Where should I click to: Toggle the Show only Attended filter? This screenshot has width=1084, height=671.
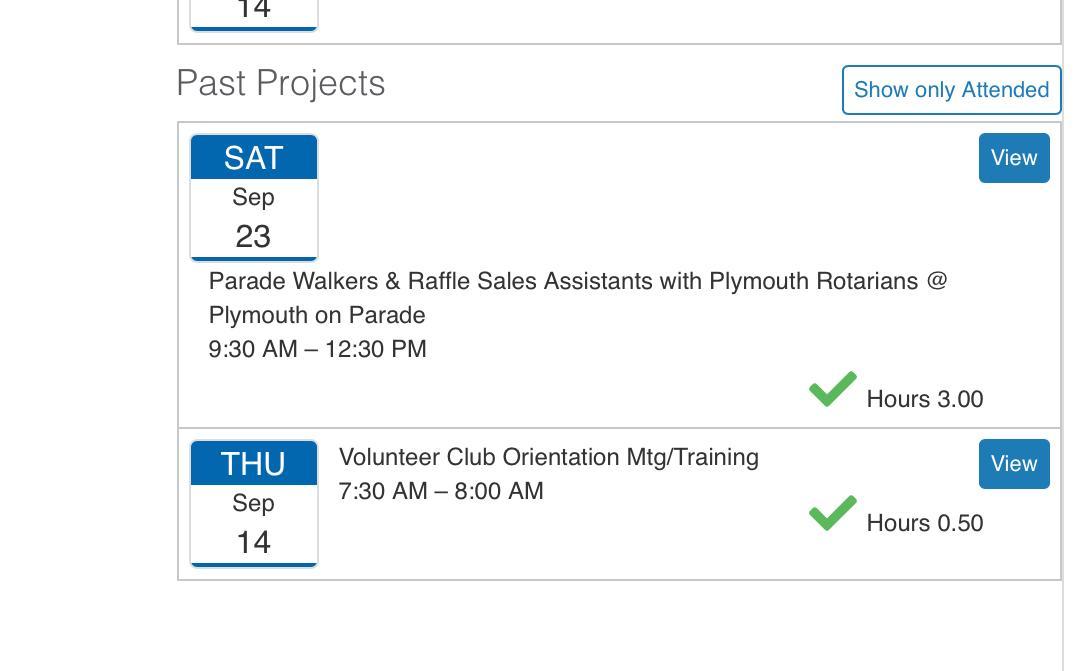(951, 90)
